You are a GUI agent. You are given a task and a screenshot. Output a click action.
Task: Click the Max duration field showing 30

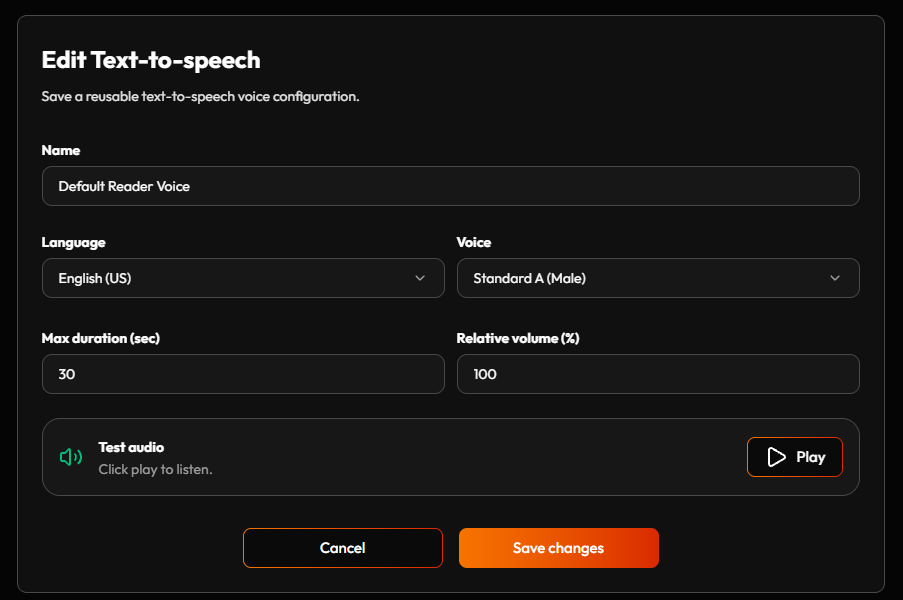243,374
